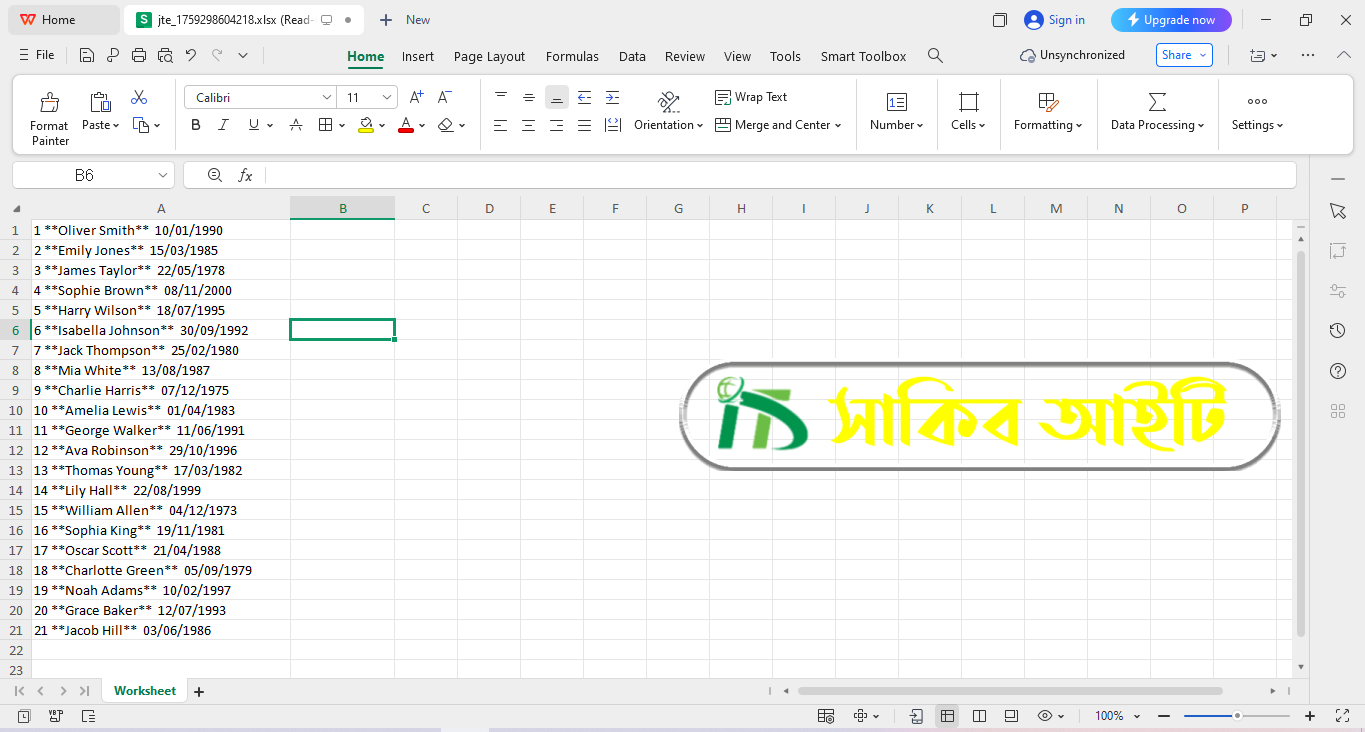Expand the Merge and Center dropdown
The height and width of the screenshot is (732, 1365).
(838, 125)
